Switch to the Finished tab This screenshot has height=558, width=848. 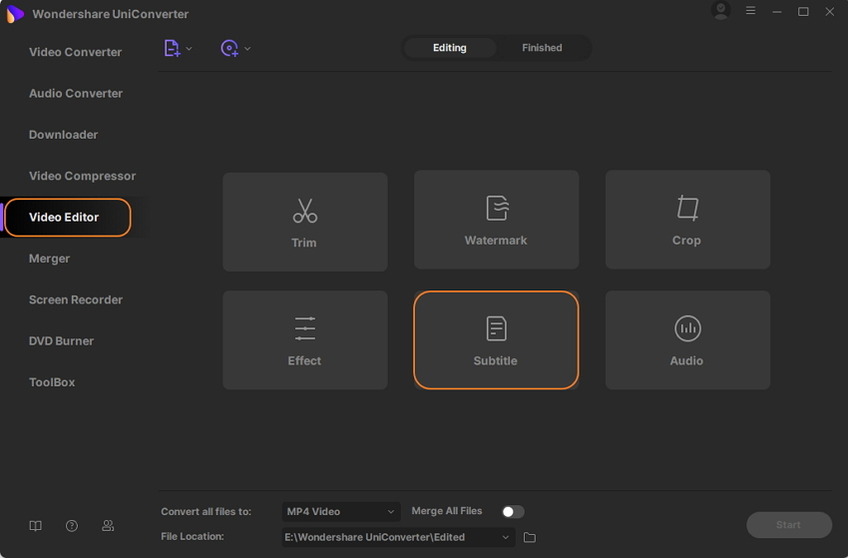pos(542,48)
